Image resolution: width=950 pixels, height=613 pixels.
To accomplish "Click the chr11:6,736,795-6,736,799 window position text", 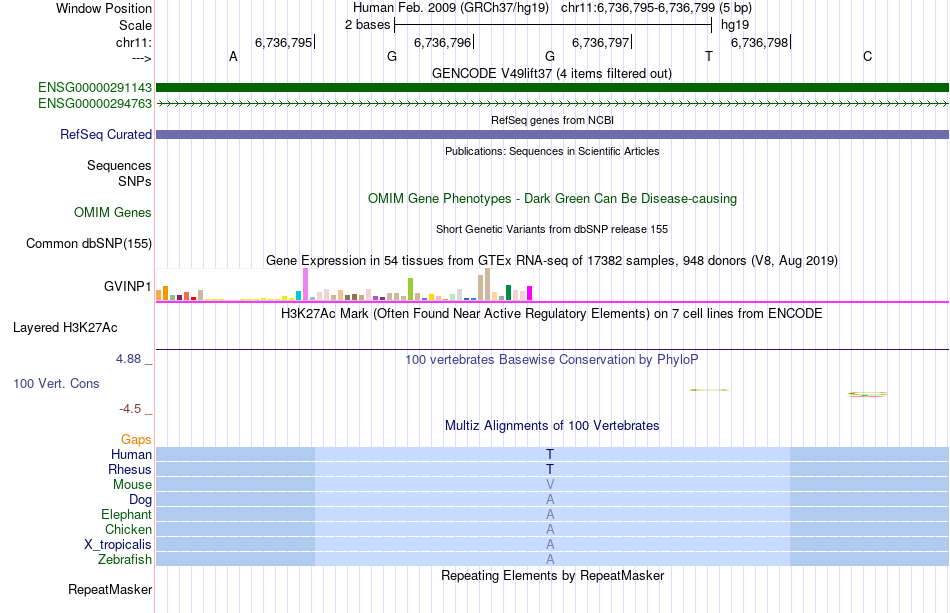I will click(x=656, y=8).
